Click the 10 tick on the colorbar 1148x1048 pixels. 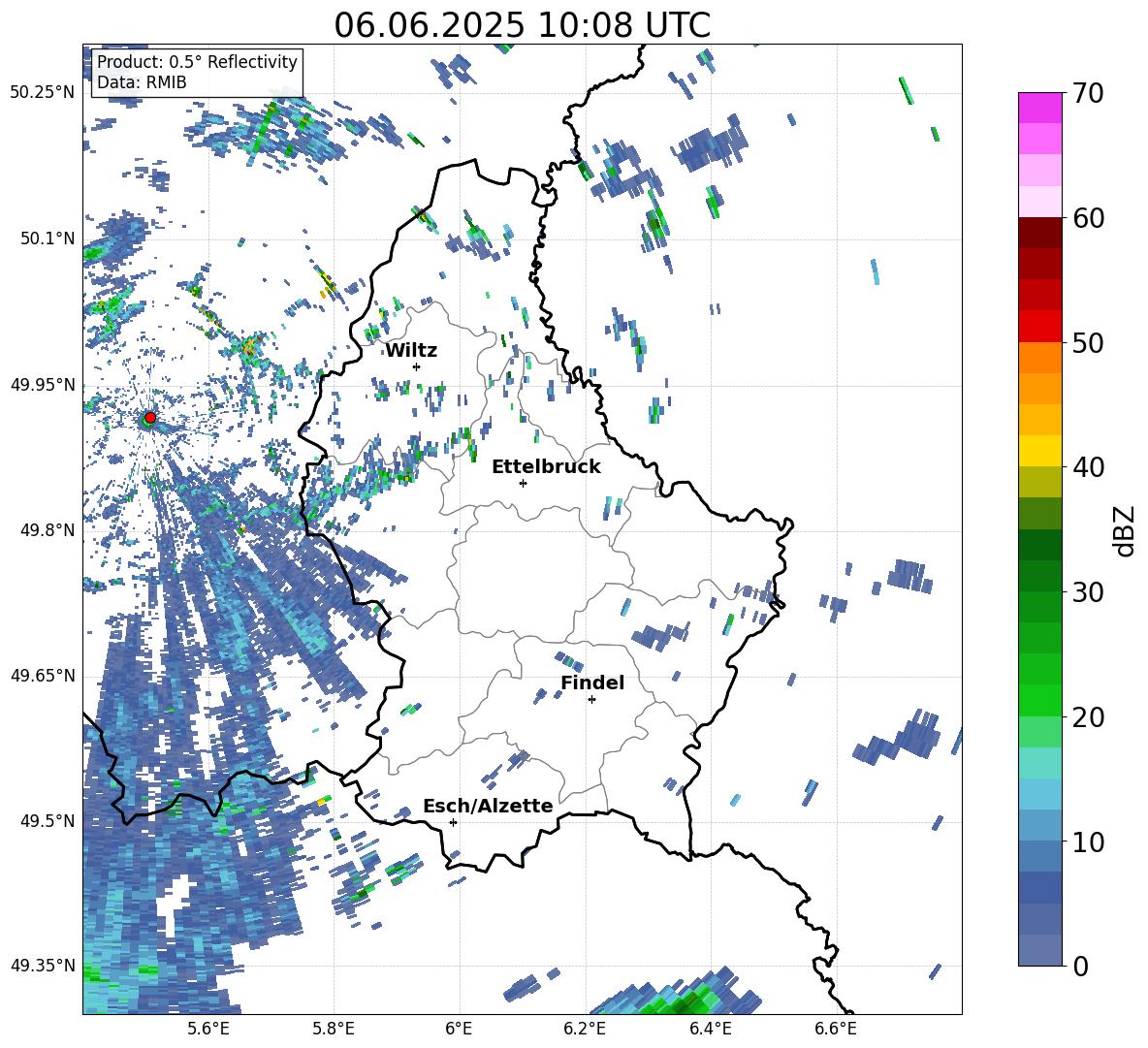1087,842
